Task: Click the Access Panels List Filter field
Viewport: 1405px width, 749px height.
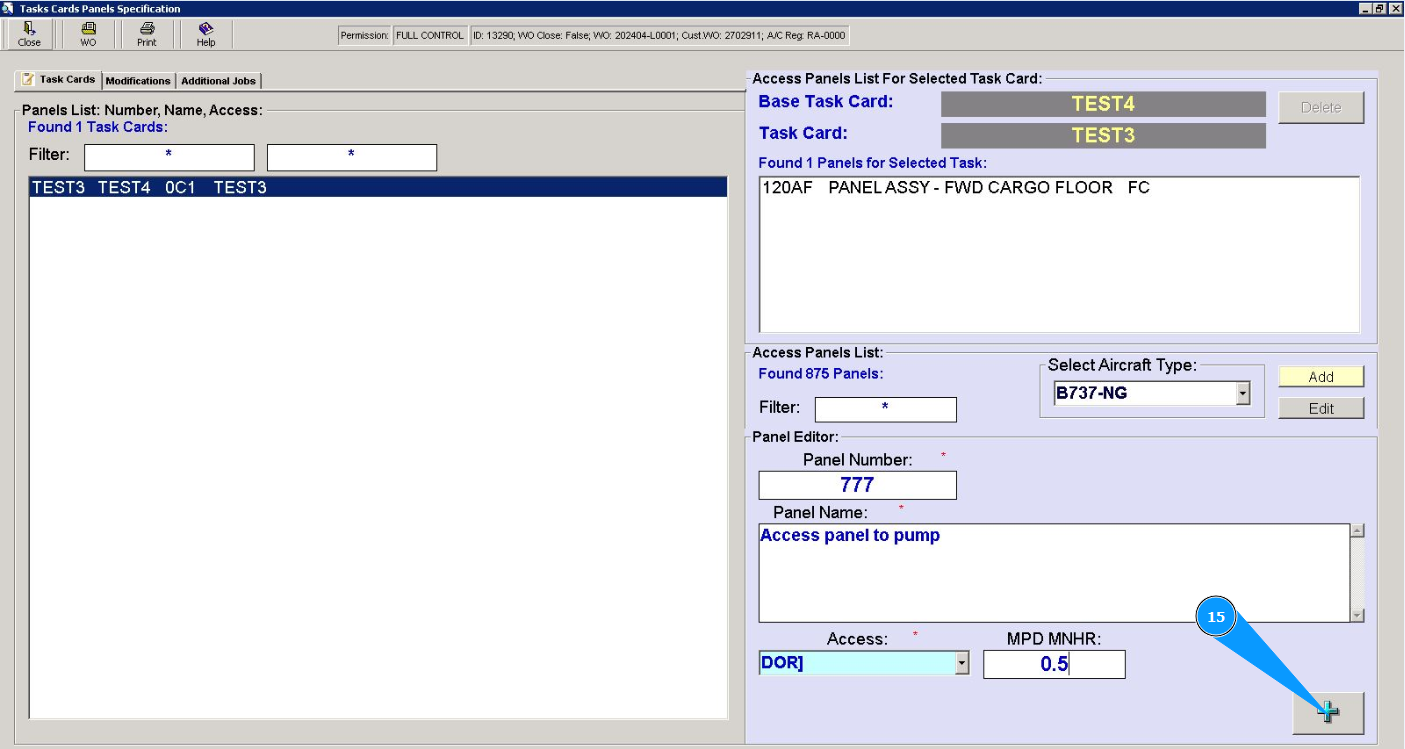Action: point(886,409)
